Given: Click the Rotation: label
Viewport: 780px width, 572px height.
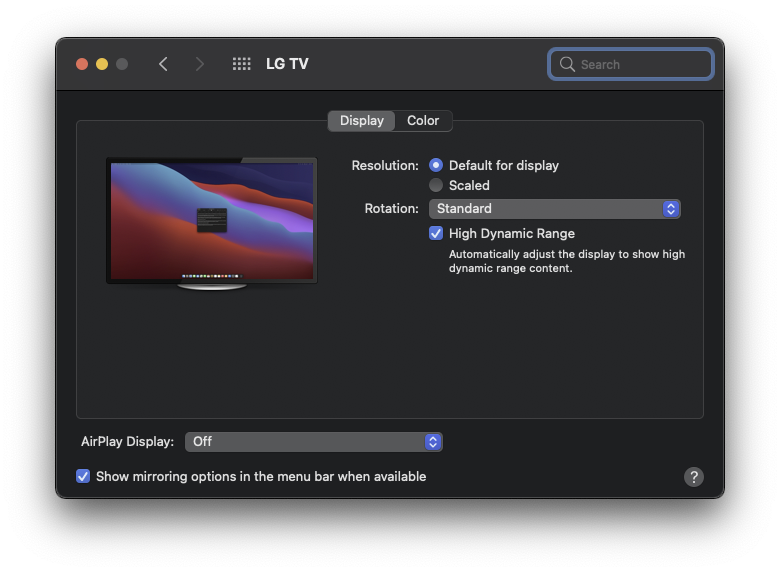Looking at the screenshot, I should 391,208.
